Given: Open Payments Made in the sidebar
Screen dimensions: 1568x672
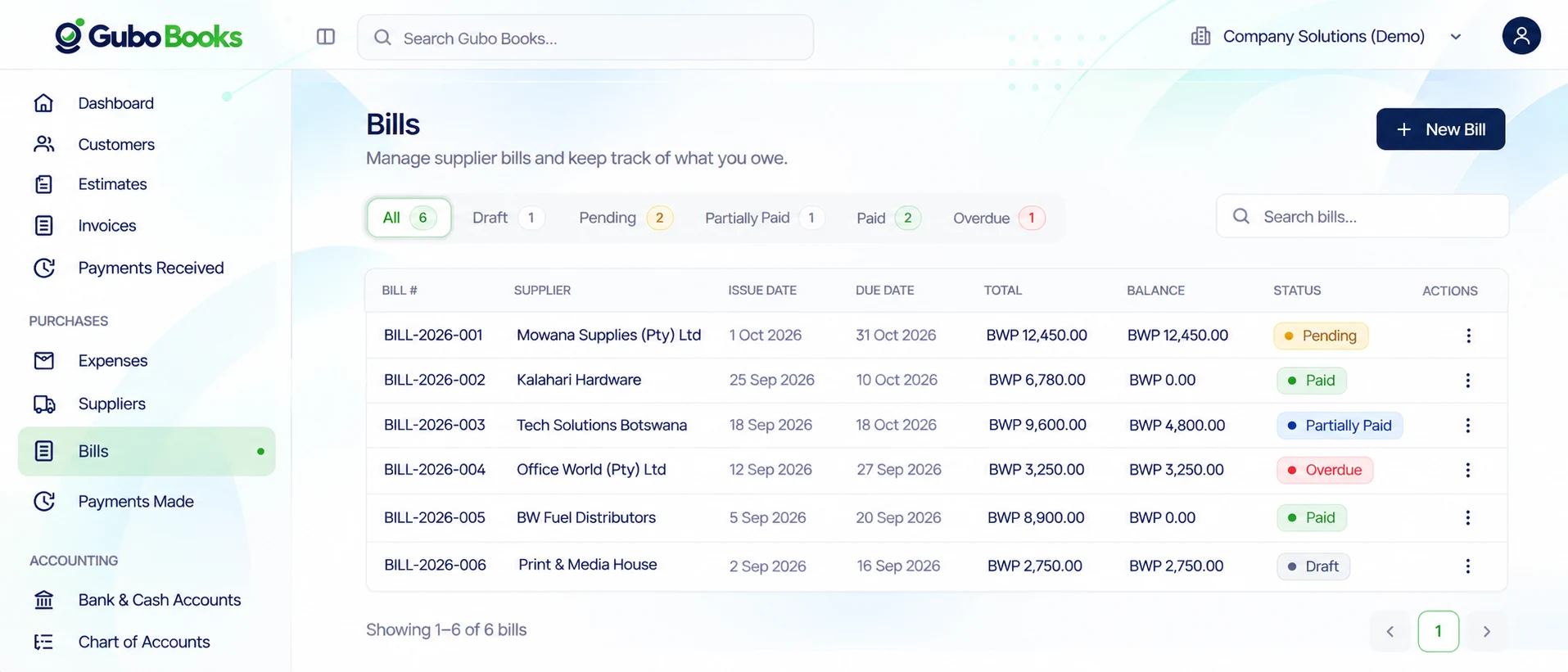Looking at the screenshot, I should 136,501.
